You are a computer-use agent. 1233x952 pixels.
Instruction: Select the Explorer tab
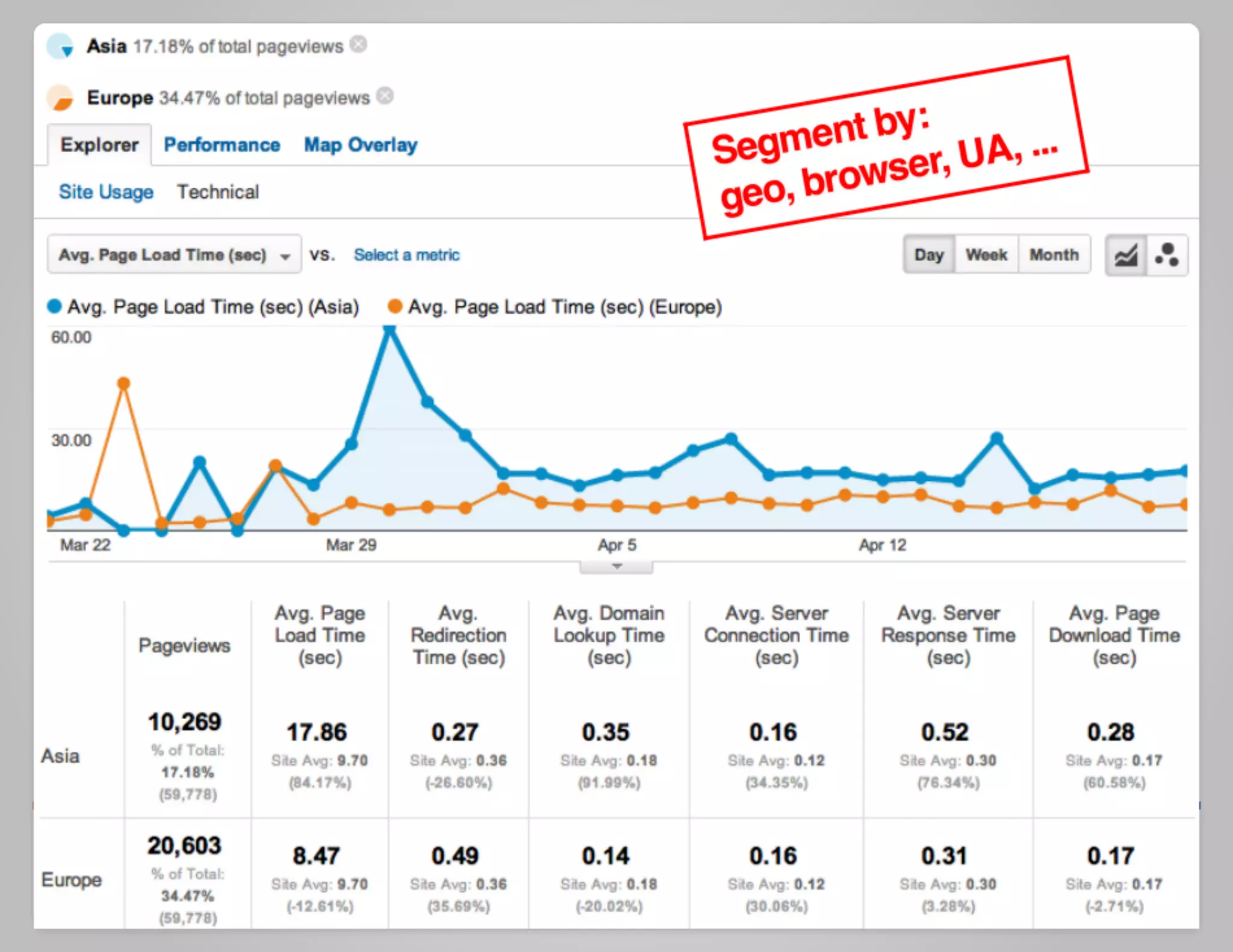click(x=99, y=145)
